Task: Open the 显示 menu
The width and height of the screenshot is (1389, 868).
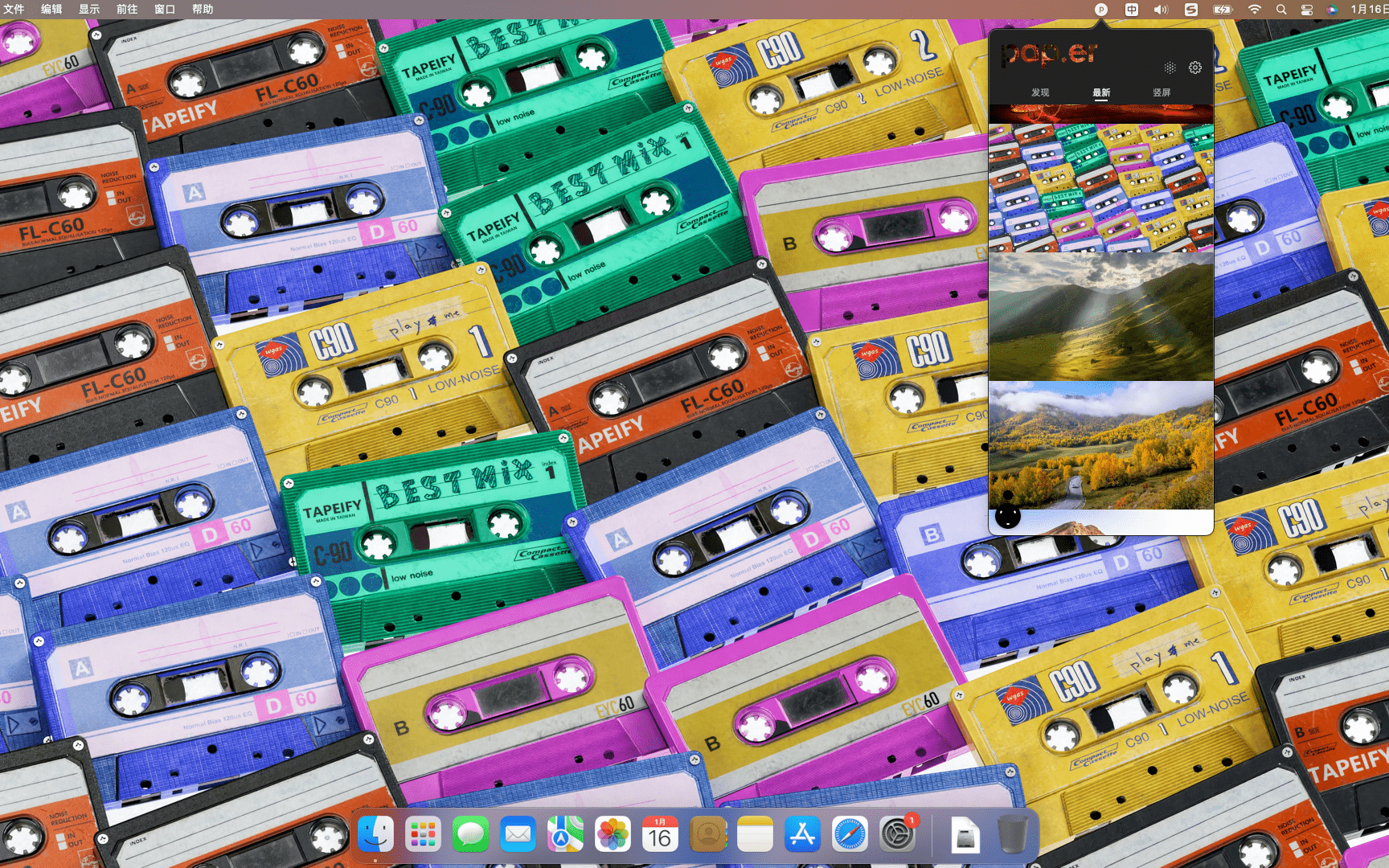Action: (89, 10)
